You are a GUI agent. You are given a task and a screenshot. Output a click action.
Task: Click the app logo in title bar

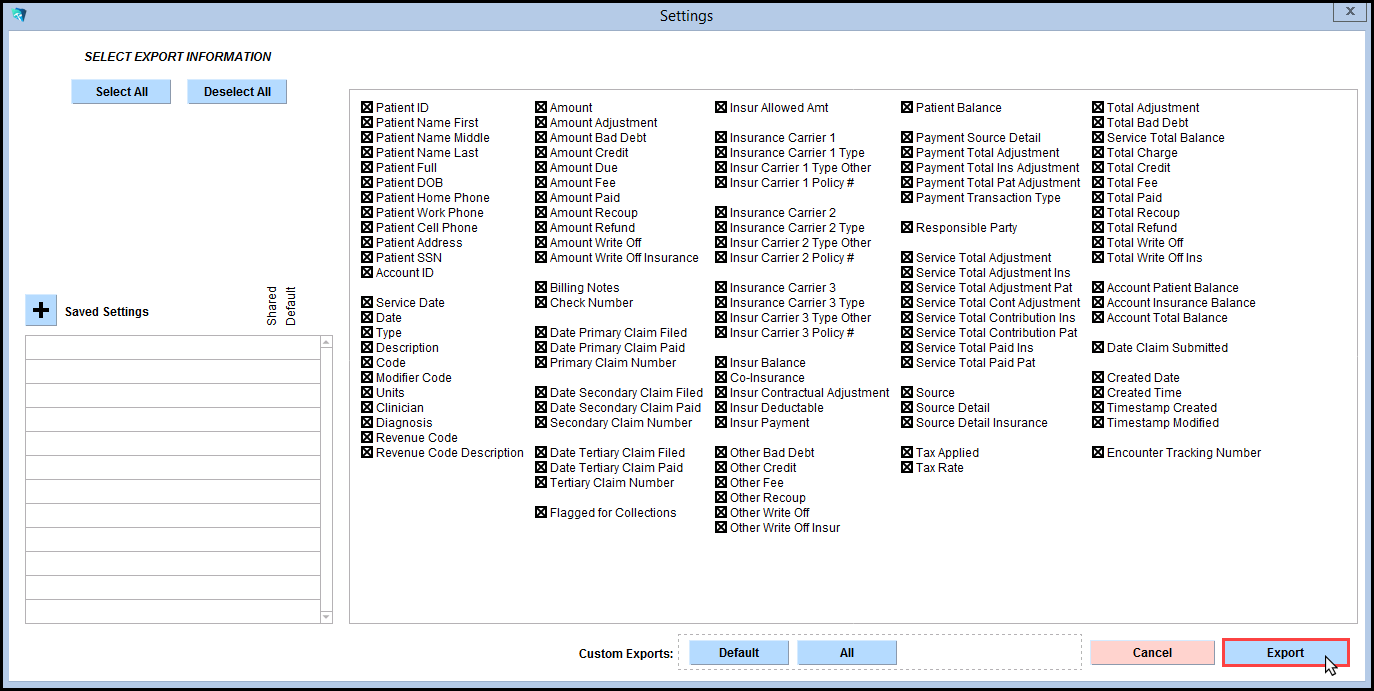(x=18, y=15)
